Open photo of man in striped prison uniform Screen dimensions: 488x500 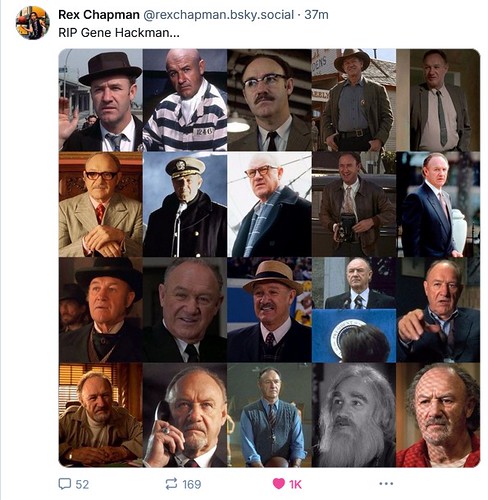[x=185, y=100]
